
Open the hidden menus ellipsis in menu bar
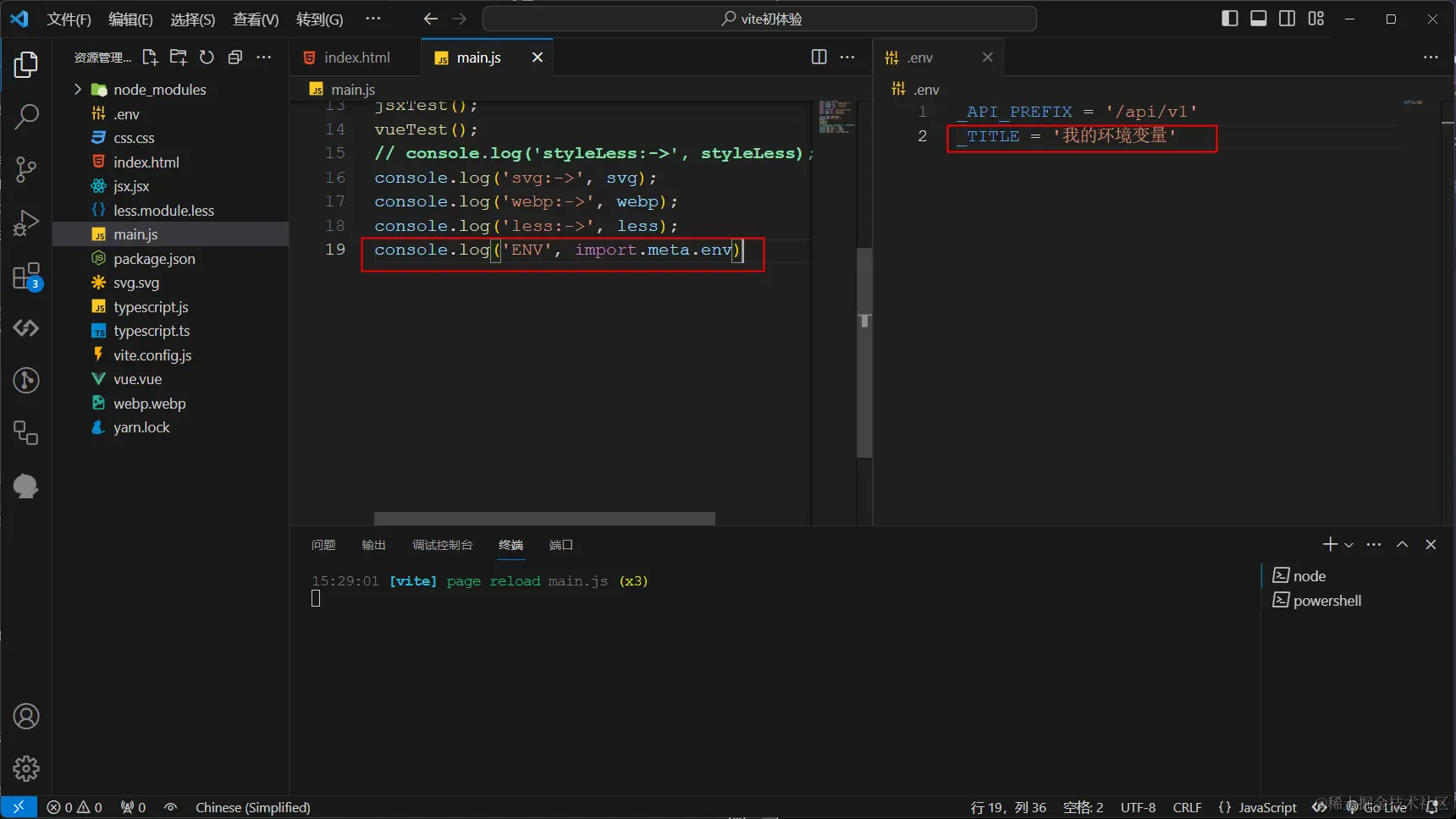click(x=372, y=19)
